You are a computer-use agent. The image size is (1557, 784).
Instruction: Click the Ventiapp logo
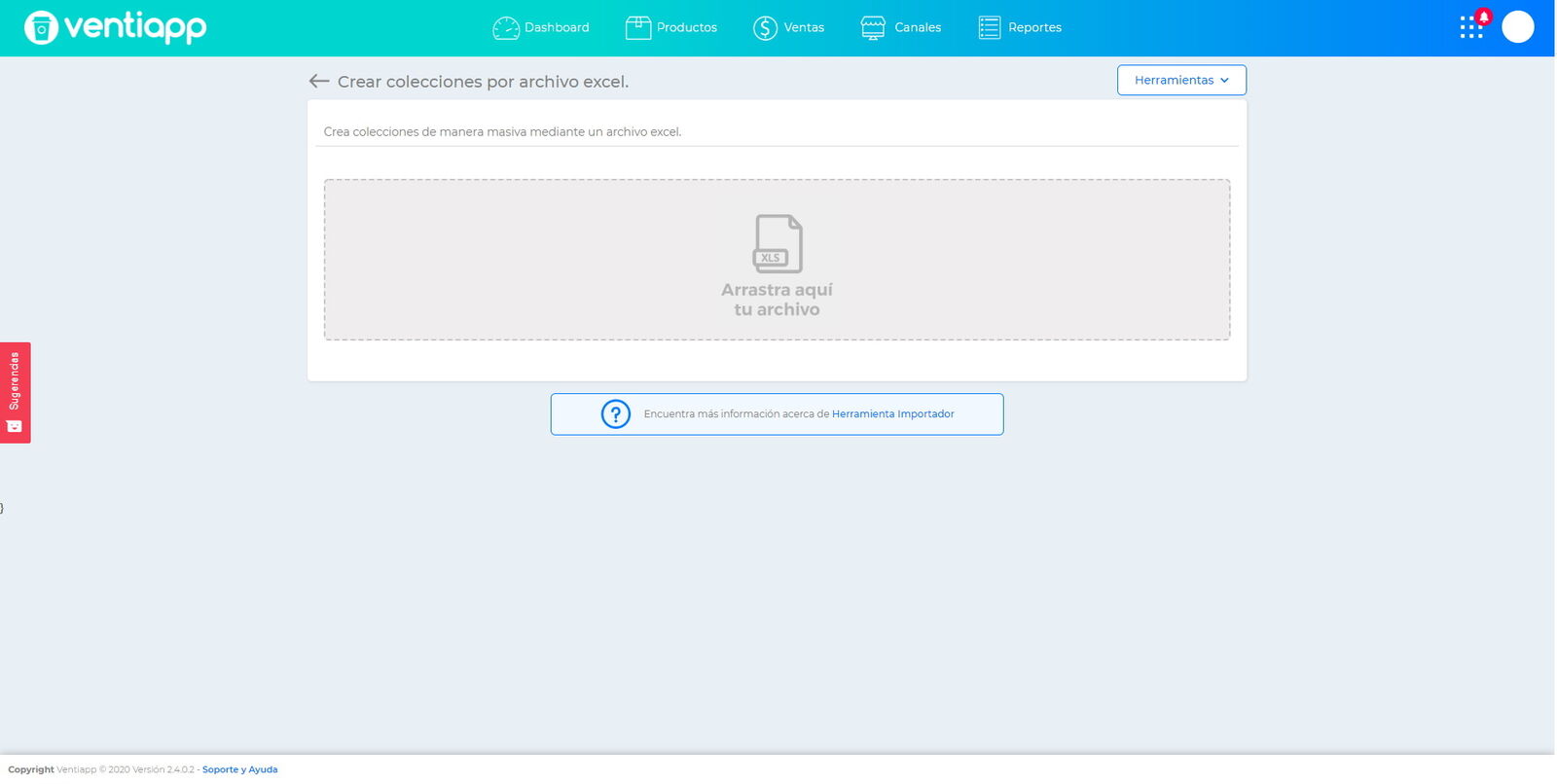point(115,27)
